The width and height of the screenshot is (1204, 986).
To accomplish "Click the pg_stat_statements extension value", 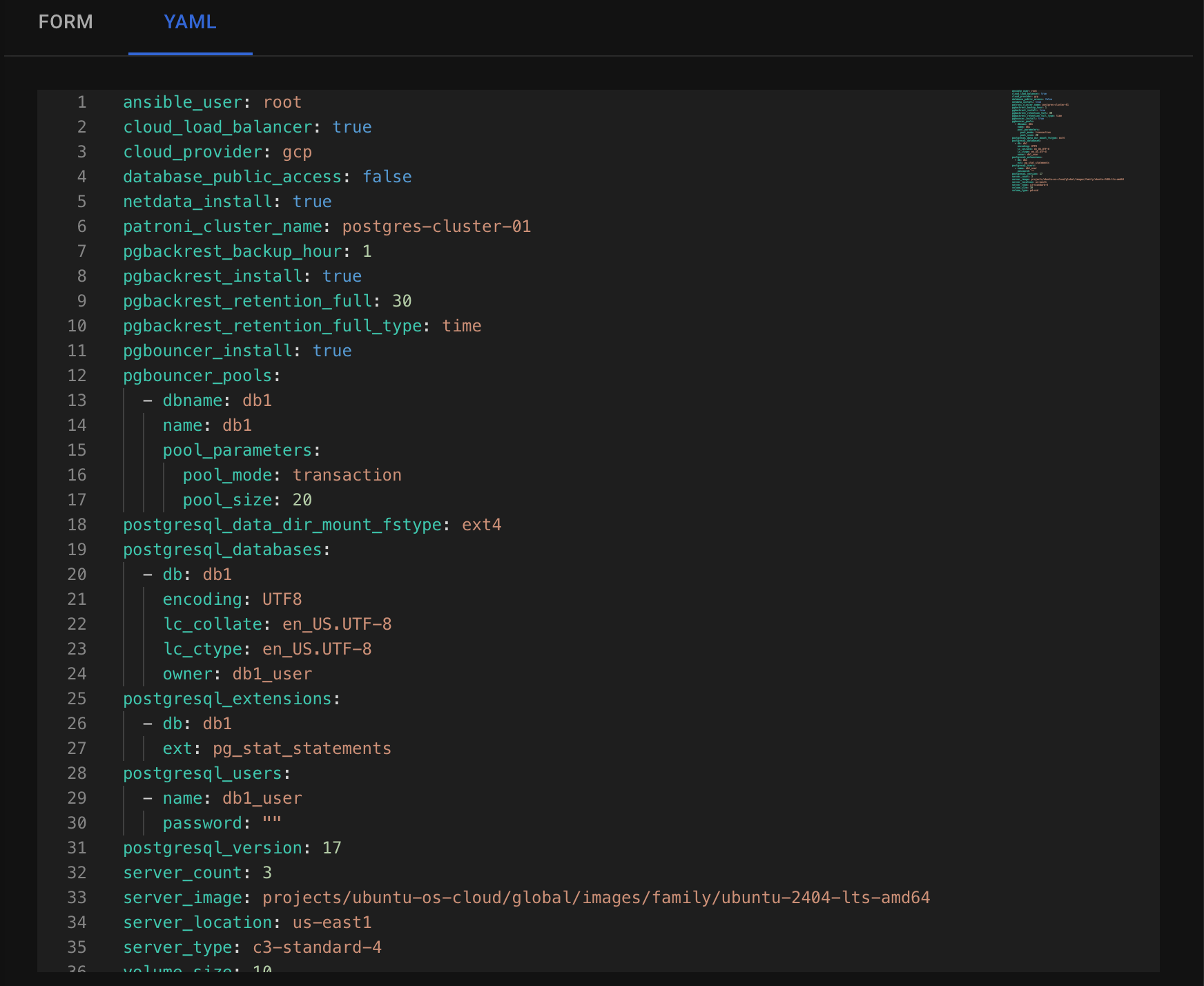I will pyautogui.click(x=302, y=748).
